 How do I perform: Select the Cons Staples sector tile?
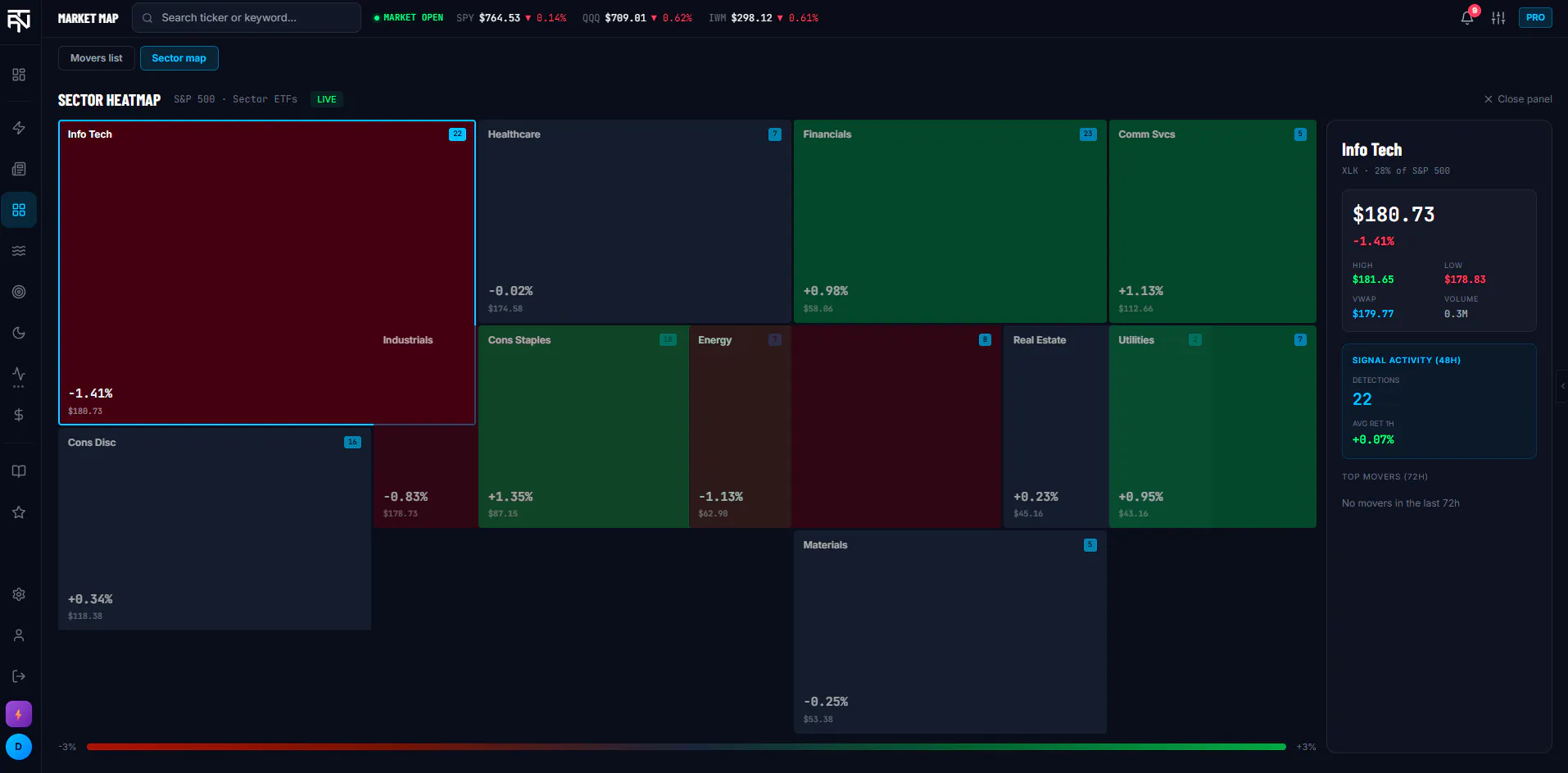[582, 426]
